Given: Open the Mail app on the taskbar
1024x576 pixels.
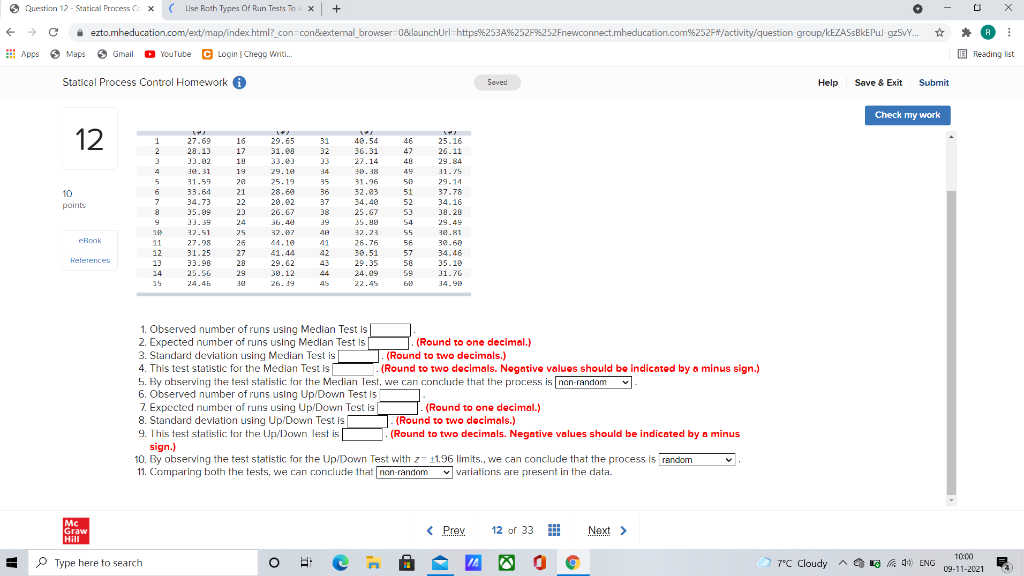Looking at the screenshot, I should point(440,563).
